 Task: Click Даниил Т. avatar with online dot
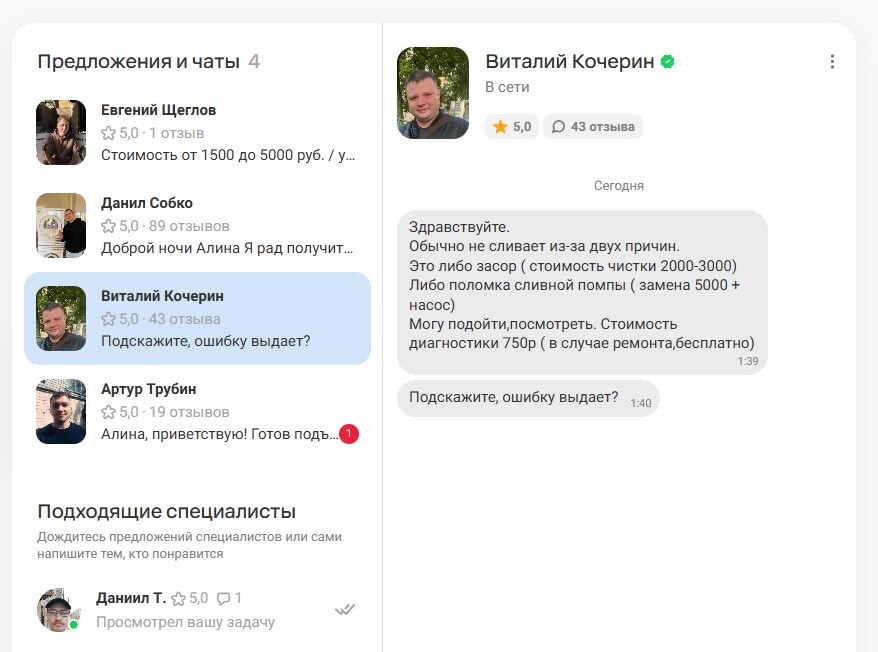point(58,610)
